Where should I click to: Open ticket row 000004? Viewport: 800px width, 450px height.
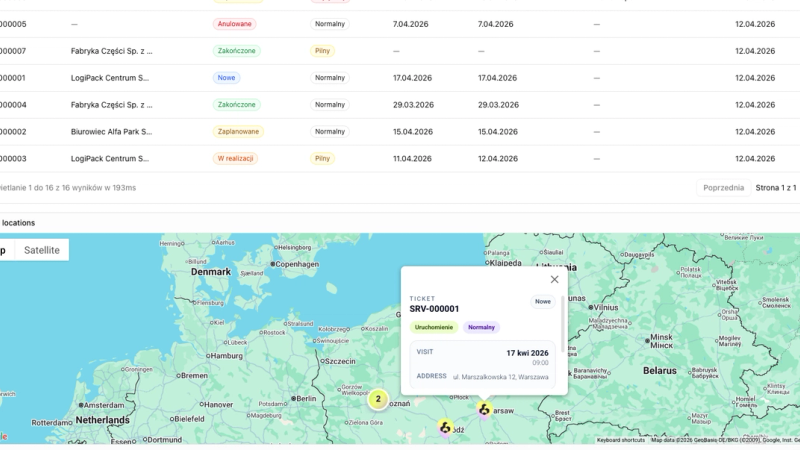pos(400,105)
